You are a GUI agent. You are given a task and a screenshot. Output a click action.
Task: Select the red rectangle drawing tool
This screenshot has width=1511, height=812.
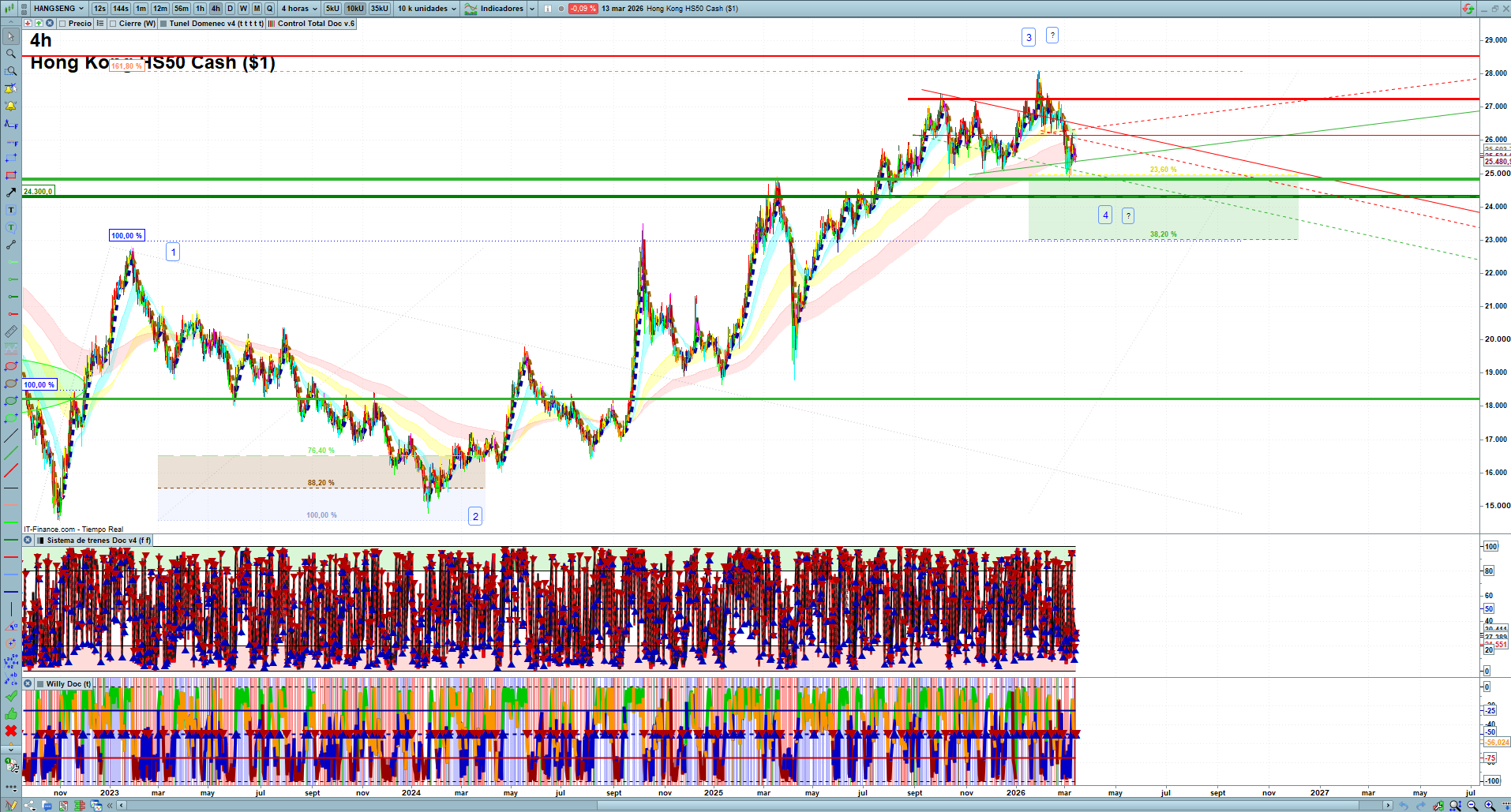click(11, 175)
